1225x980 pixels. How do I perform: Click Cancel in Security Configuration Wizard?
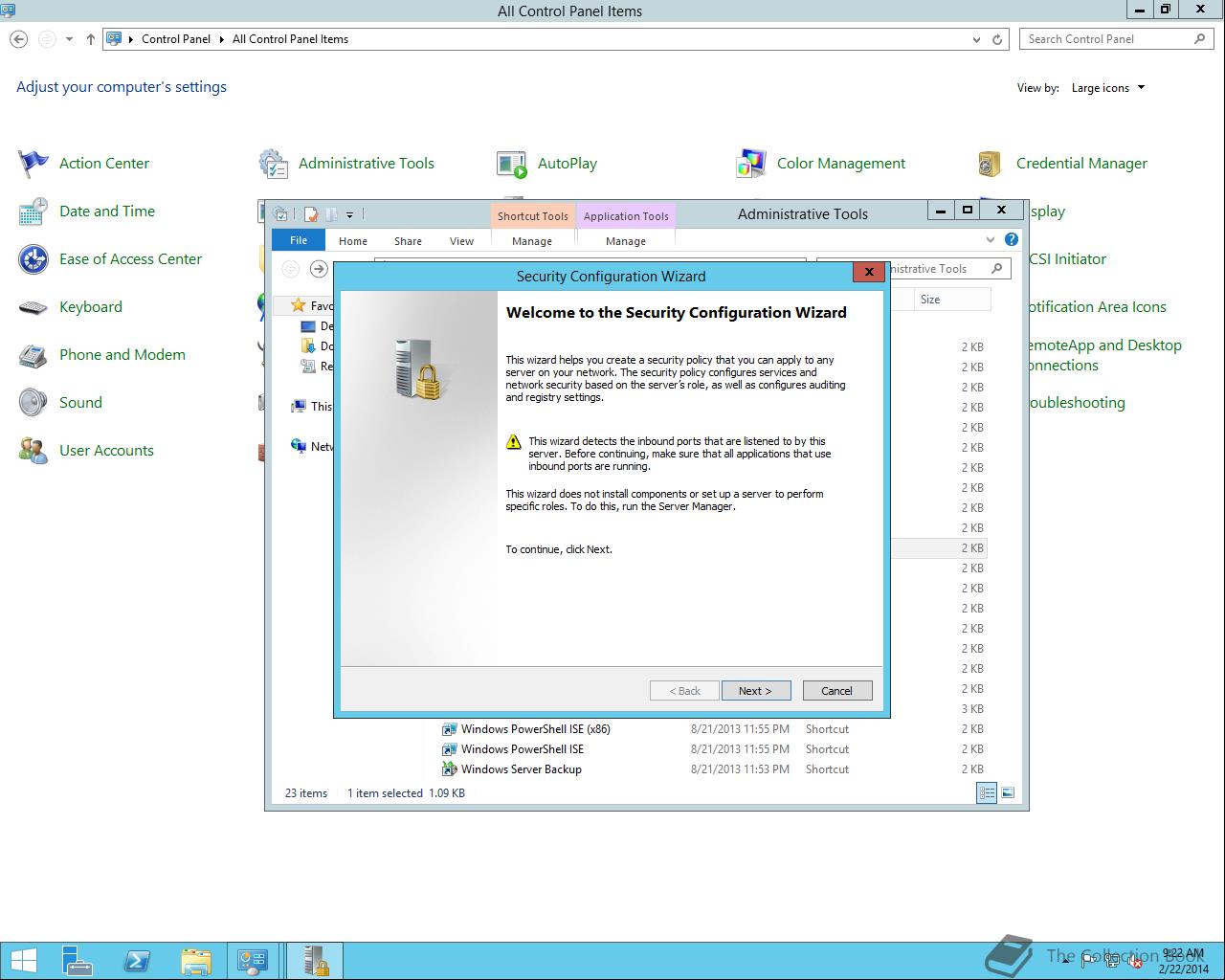pos(836,691)
